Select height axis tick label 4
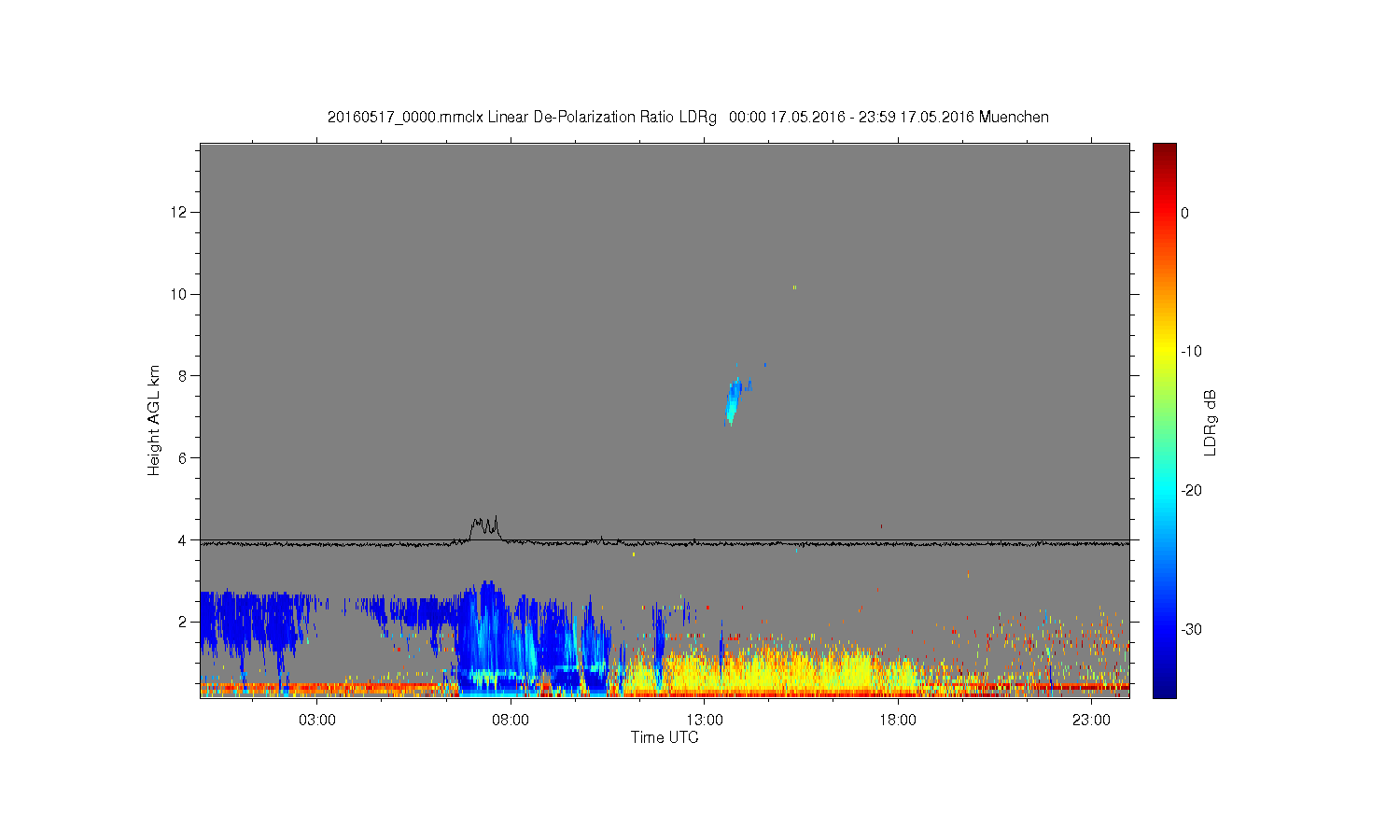The height and width of the screenshot is (840, 1400). coord(183,539)
